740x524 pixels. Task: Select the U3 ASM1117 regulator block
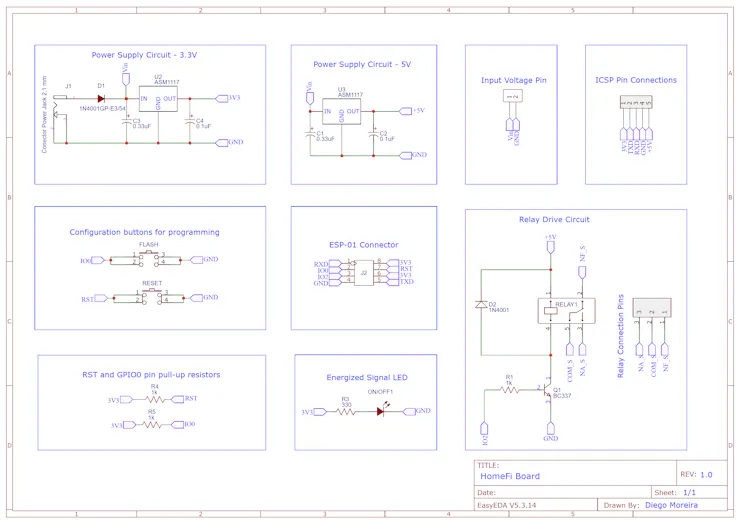(x=342, y=111)
